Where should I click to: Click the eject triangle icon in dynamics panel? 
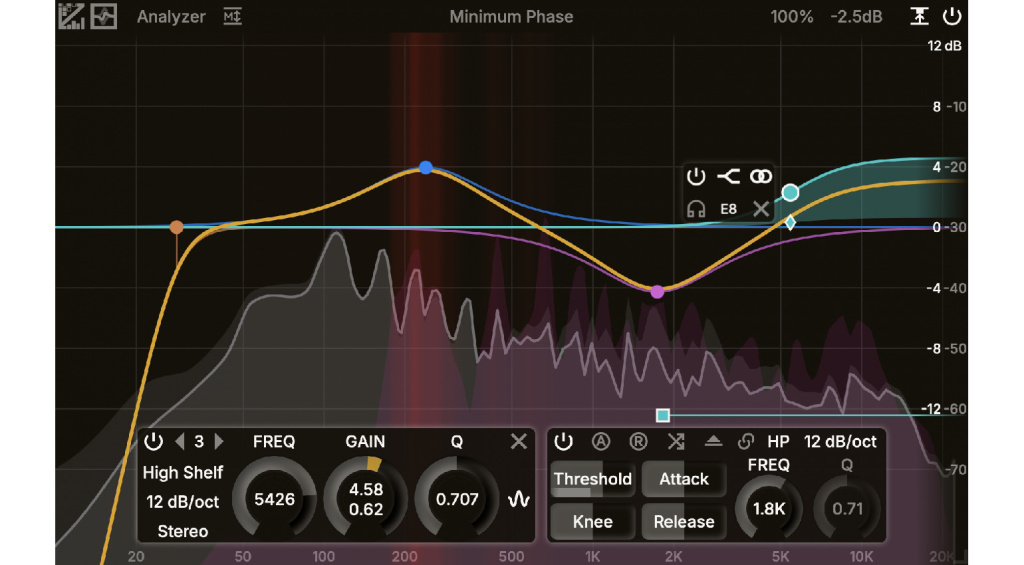click(713, 442)
